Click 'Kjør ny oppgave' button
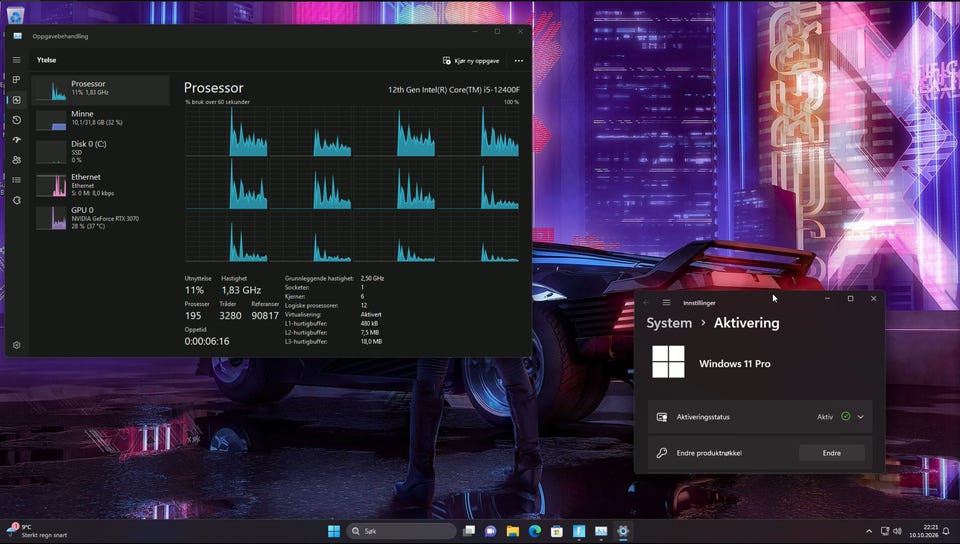This screenshot has height=544, width=960. click(x=471, y=61)
